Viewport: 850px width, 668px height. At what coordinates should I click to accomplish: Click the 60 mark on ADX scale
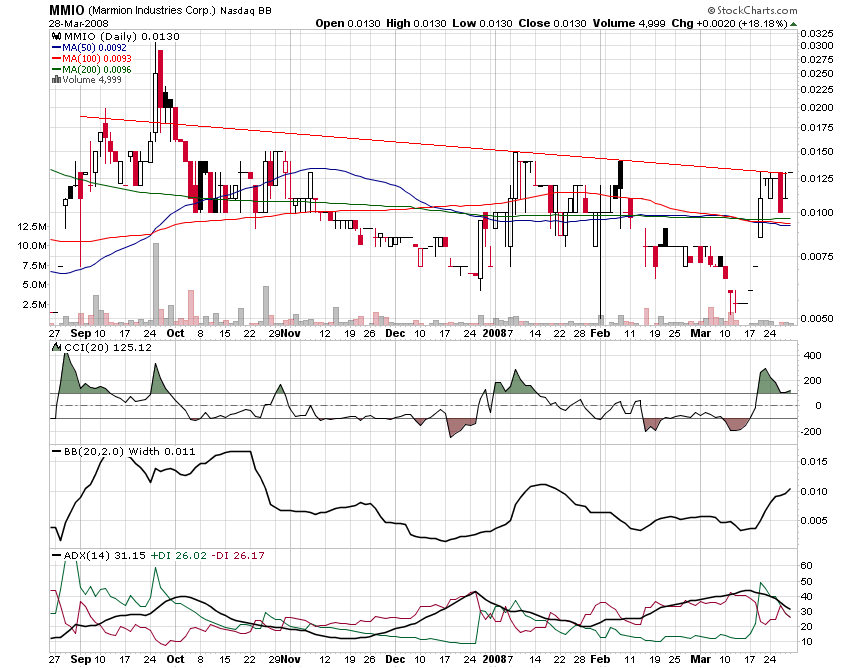point(807,566)
